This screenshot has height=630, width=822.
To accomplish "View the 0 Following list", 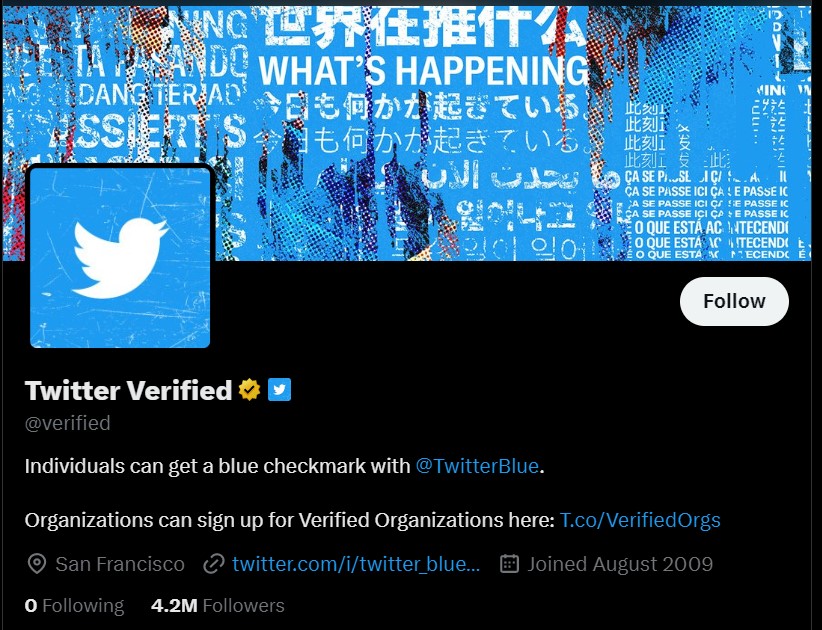I will tap(74, 605).
